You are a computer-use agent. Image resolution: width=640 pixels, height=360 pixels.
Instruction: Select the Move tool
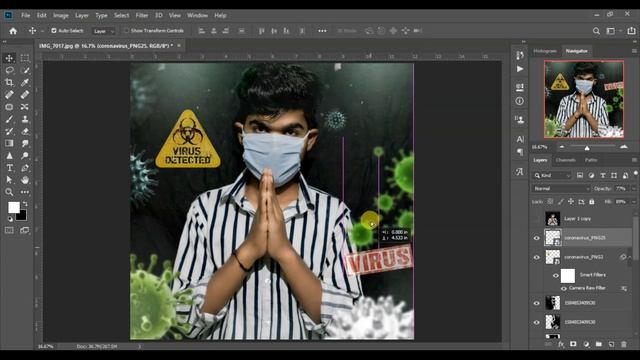[x=9, y=58]
